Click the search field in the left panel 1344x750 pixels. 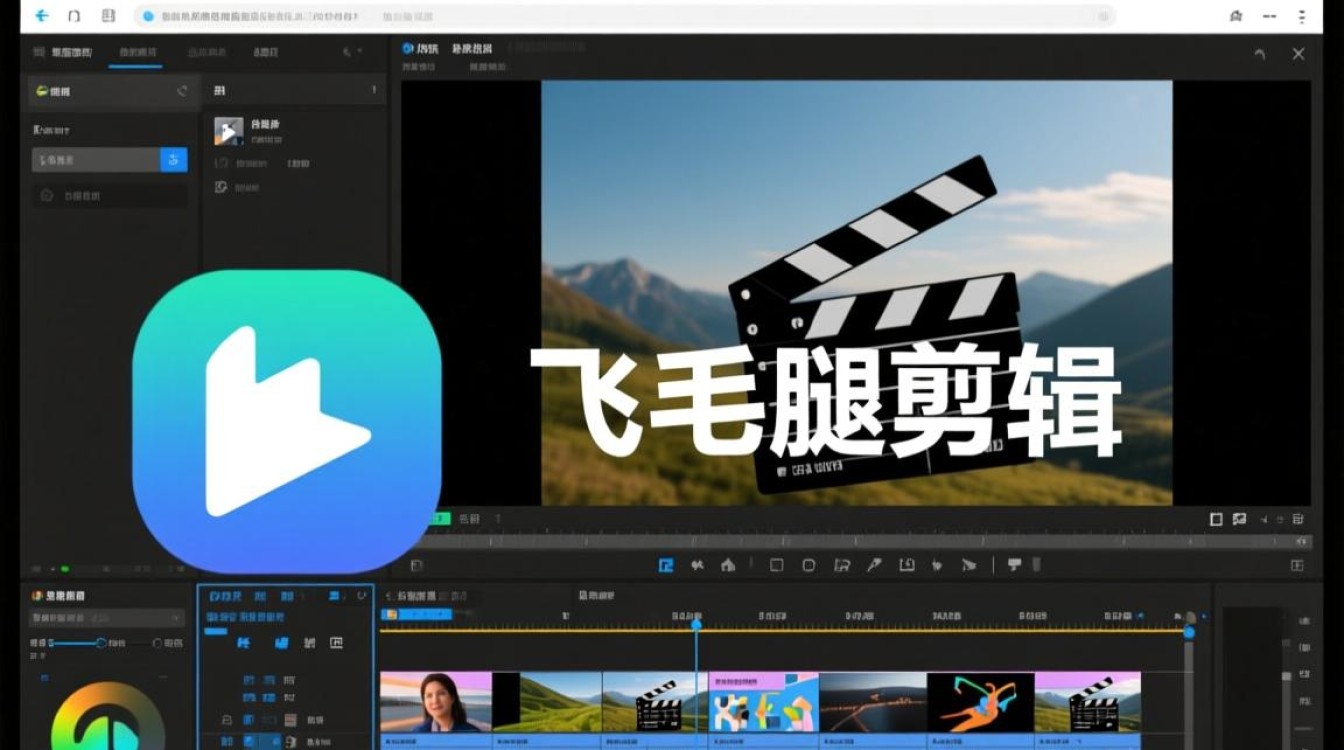coord(96,160)
